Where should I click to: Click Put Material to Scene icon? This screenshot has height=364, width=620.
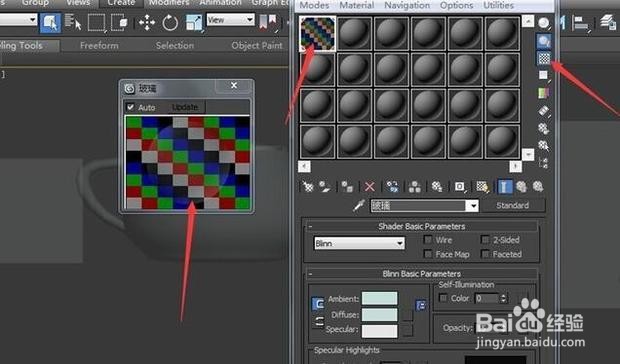pyautogui.click(x=325, y=186)
